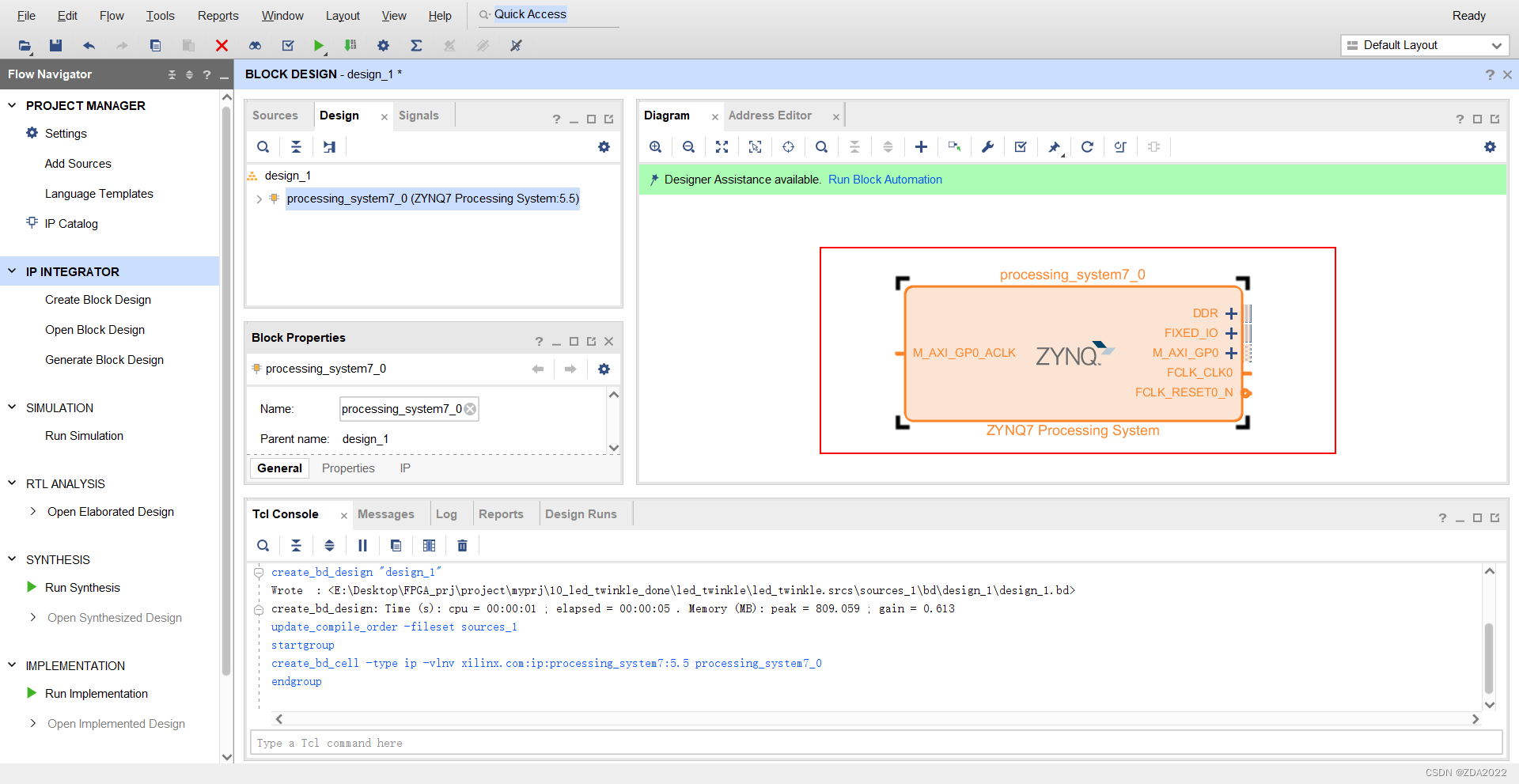Click the Tcl Console horizontal scrollbar
This screenshot has width=1519, height=784.
point(876,719)
